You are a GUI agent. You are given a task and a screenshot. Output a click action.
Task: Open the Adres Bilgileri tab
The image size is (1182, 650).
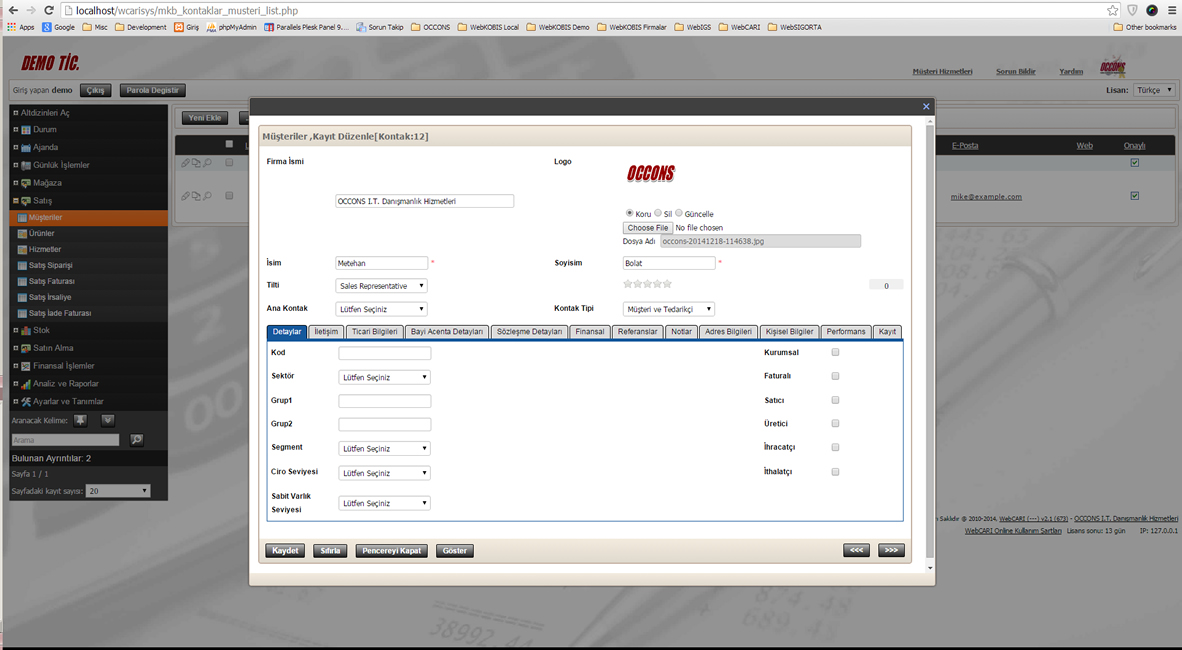point(728,332)
